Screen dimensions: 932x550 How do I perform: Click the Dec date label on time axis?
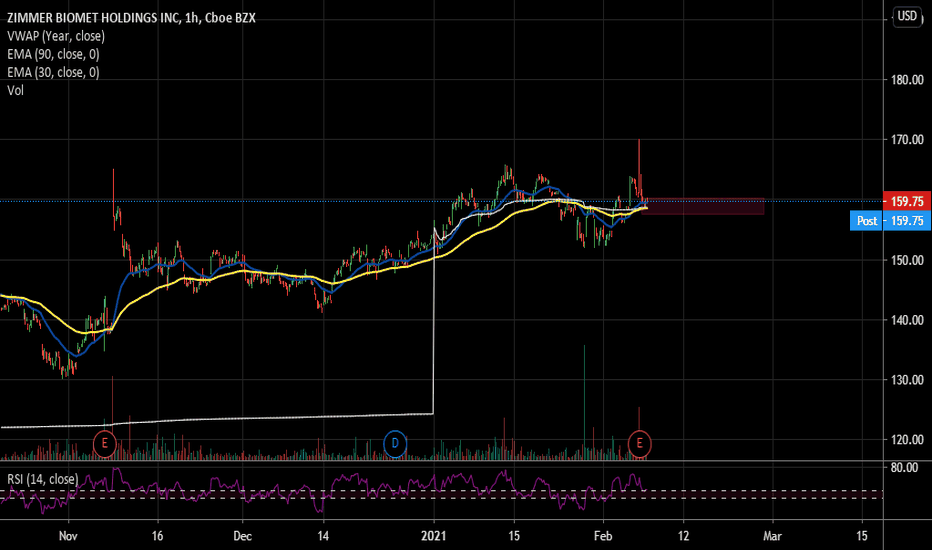243,536
